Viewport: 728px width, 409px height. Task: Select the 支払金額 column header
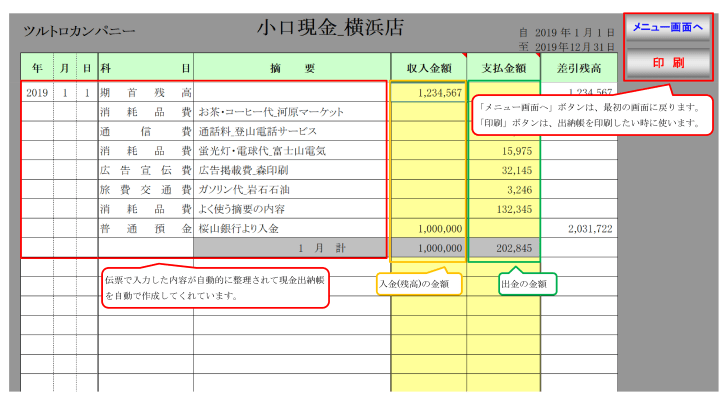click(x=504, y=68)
